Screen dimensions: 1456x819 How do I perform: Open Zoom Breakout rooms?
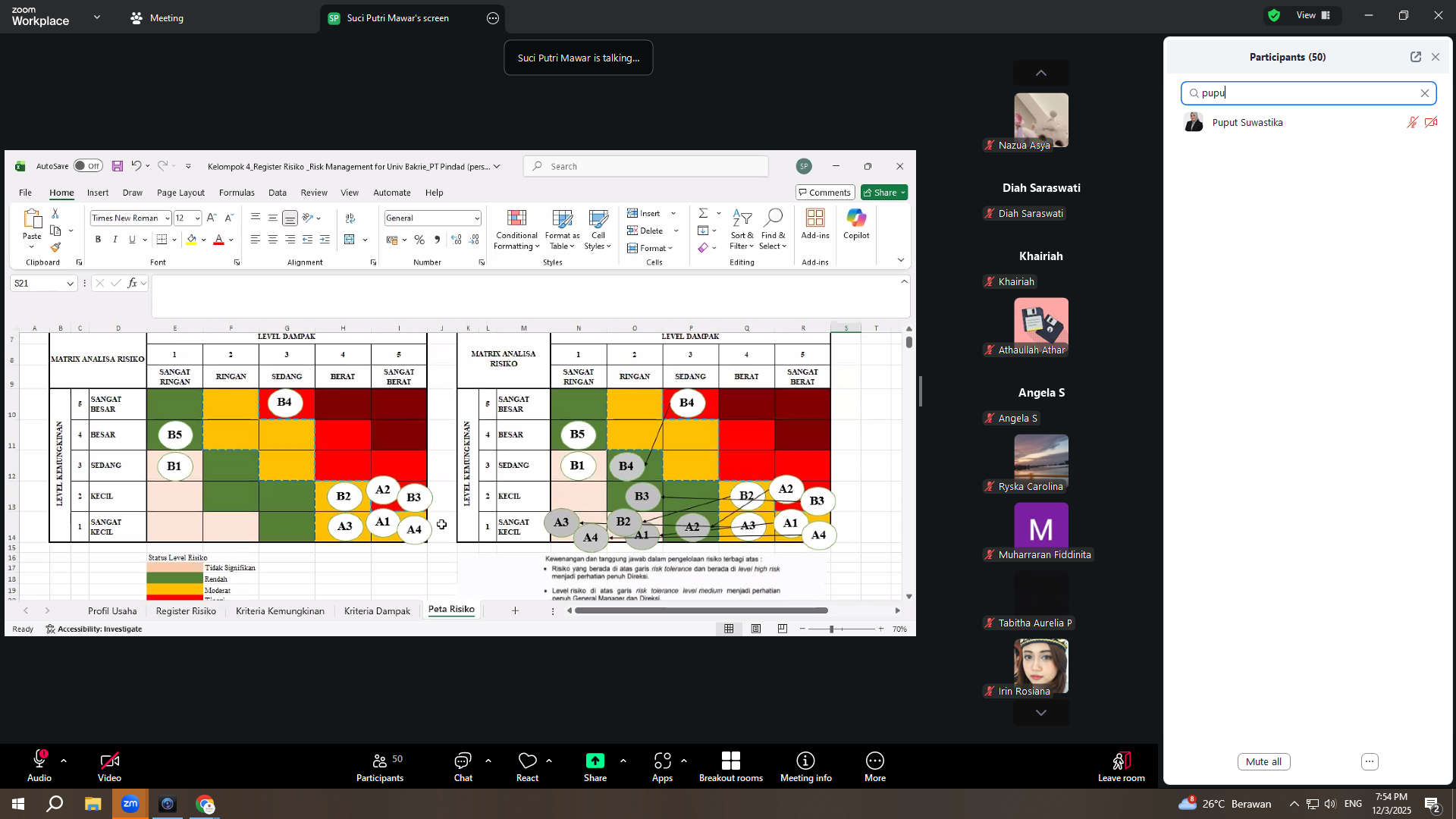point(731,767)
